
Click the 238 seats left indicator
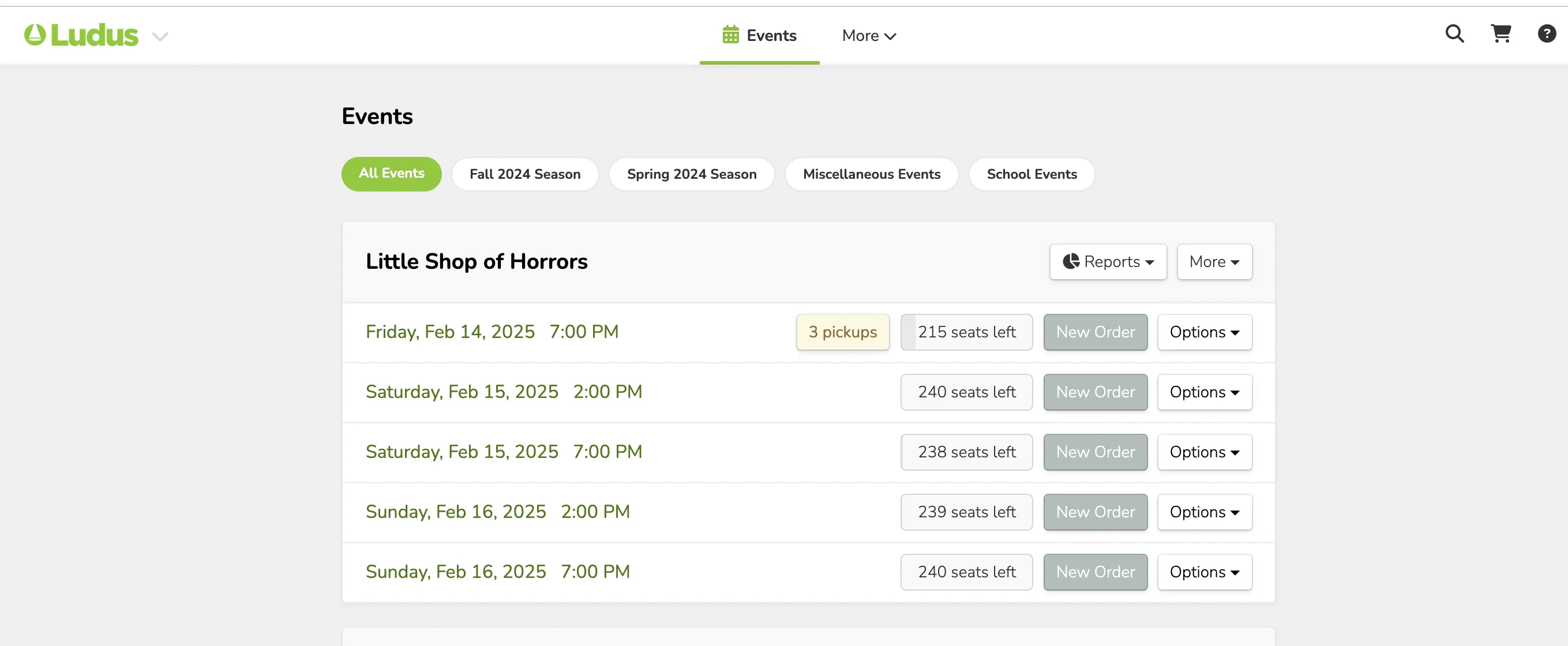tap(967, 452)
